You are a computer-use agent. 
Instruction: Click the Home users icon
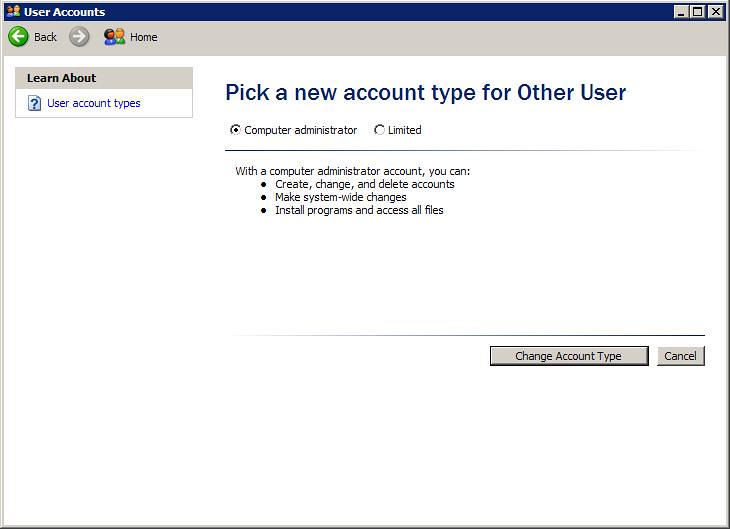point(114,36)
